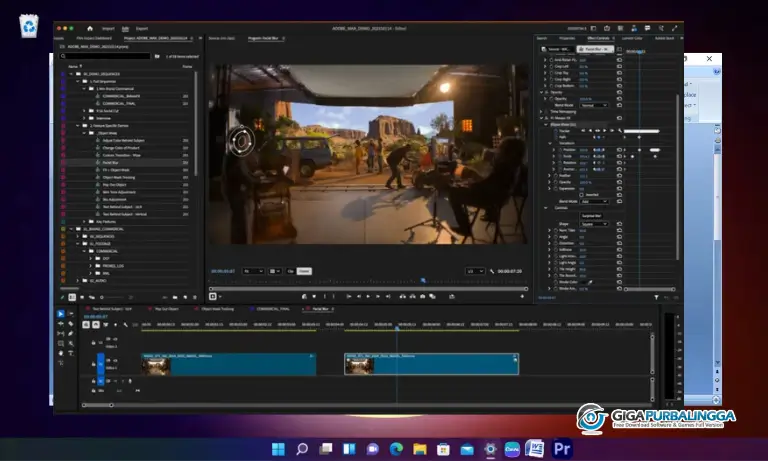Toggle Linked Selection in Timeline
Viewport: 768px width, 461px height.
[x=106, y=324]
